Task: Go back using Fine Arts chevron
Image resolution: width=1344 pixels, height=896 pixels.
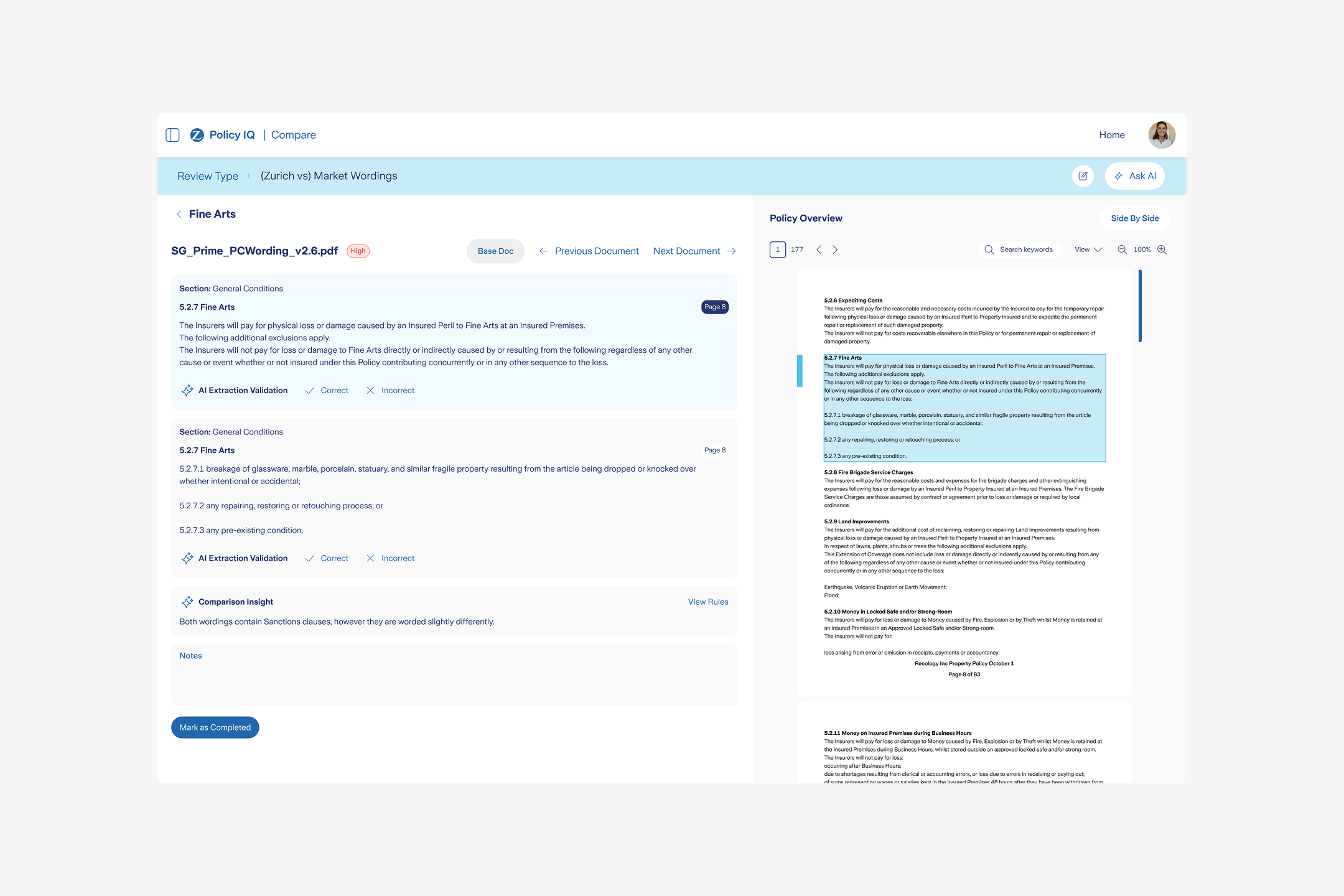Action: pos(179,214)
